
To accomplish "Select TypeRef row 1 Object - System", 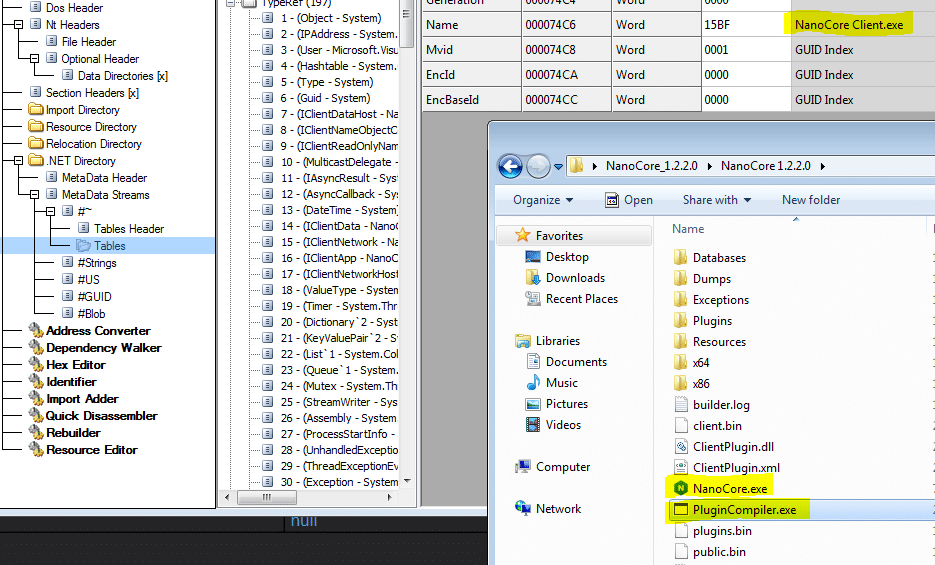I will pyautogui.click(x=331, y=18).
